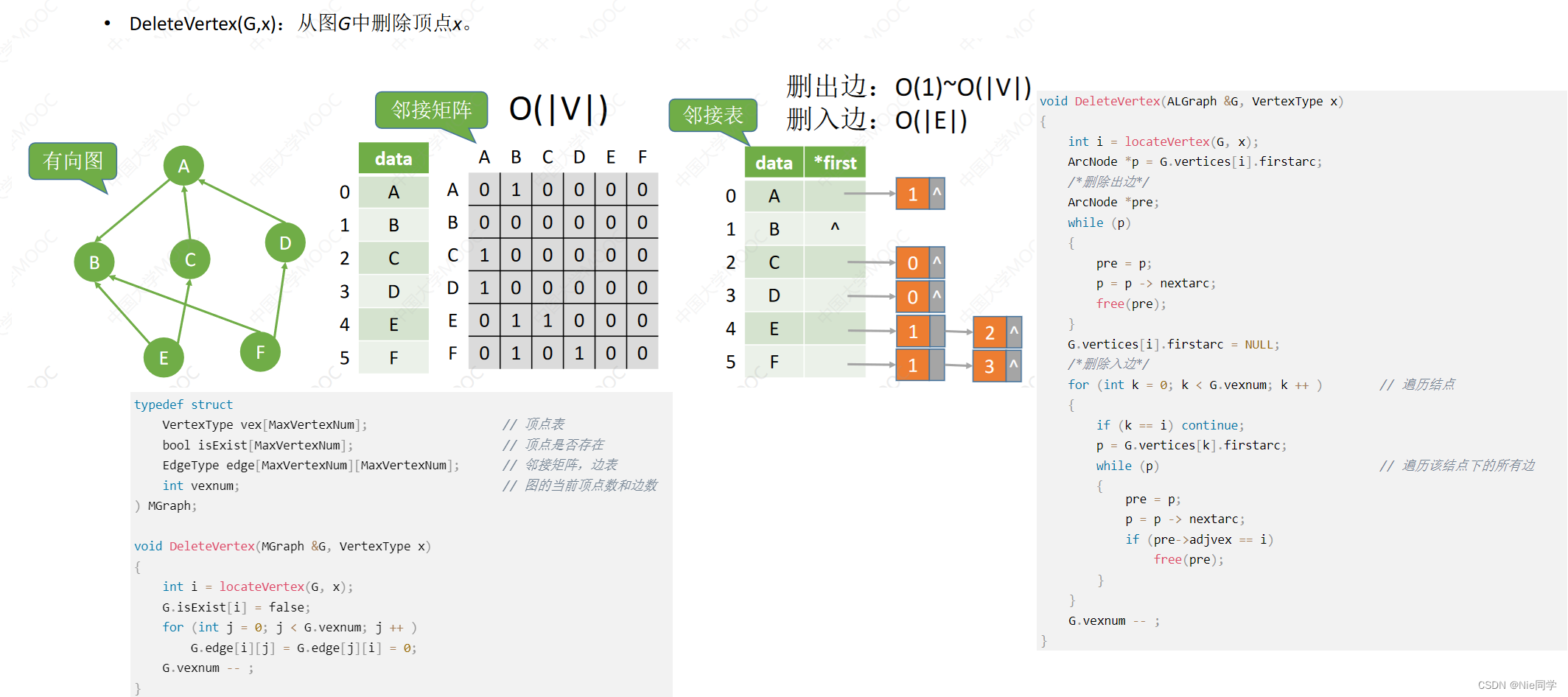Image resolution: width=1568 pixels, height=697 pixels.
Task: Click the '/*删除出边*/' comment
Action: tap(1108, 182)
